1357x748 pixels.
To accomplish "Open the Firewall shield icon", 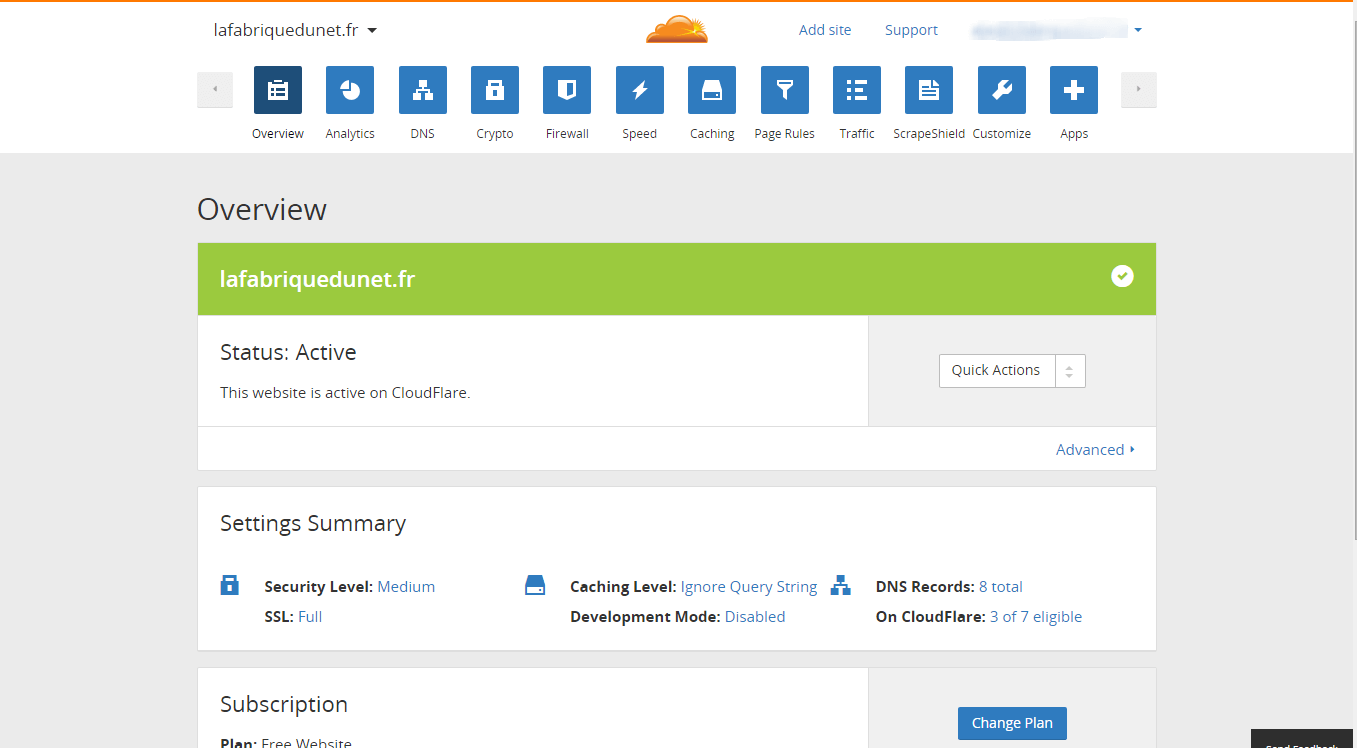I will point(567,90).
